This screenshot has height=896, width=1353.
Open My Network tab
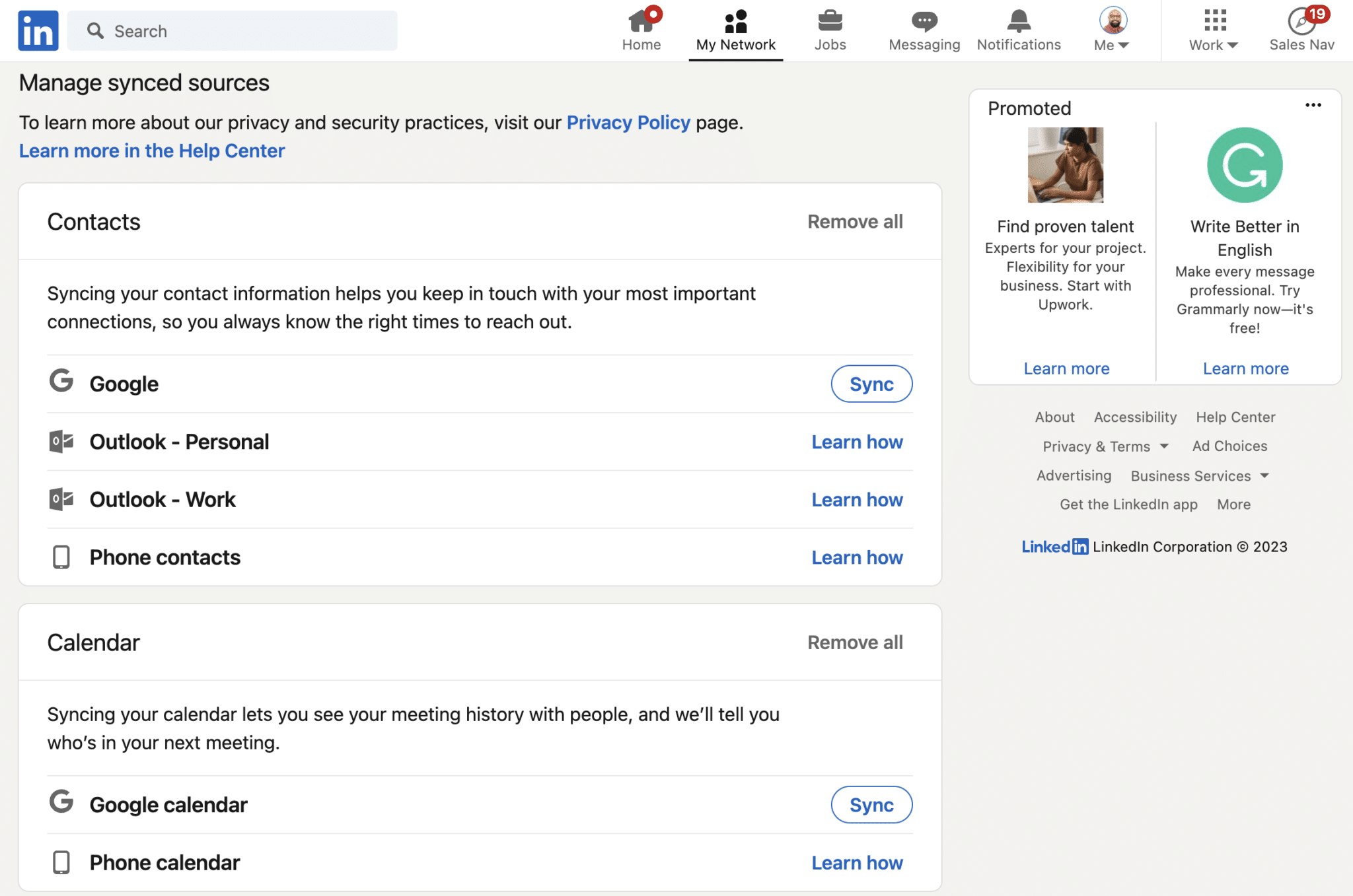tap(735, 30)
